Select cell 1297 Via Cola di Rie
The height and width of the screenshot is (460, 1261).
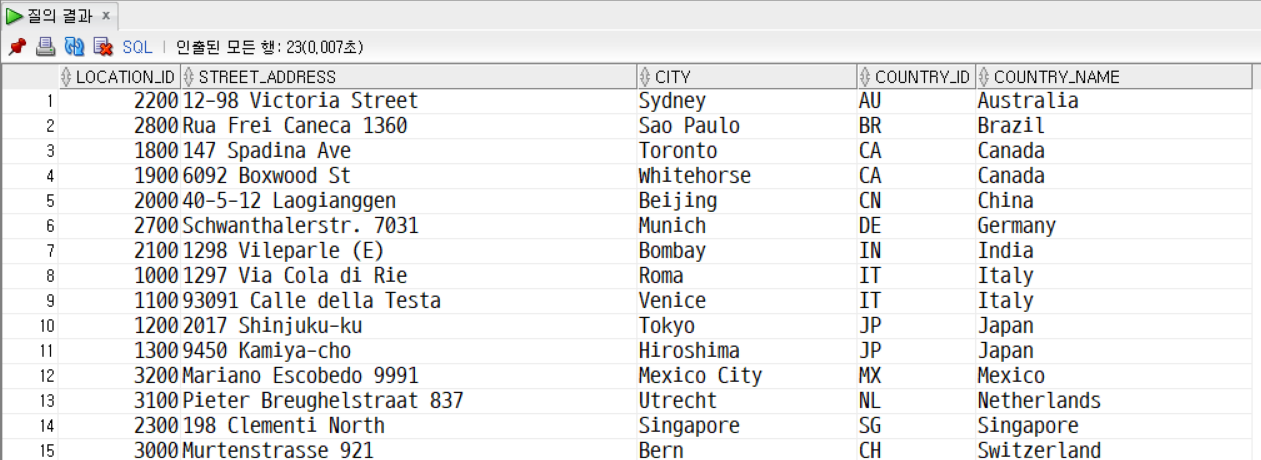[408, 276]
